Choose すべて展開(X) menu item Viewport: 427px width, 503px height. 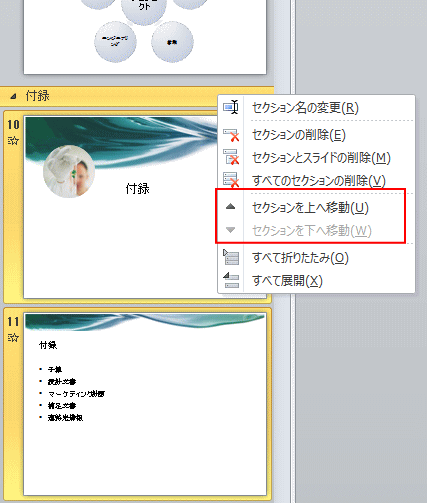pyautogui.click(x=287, y=281)
